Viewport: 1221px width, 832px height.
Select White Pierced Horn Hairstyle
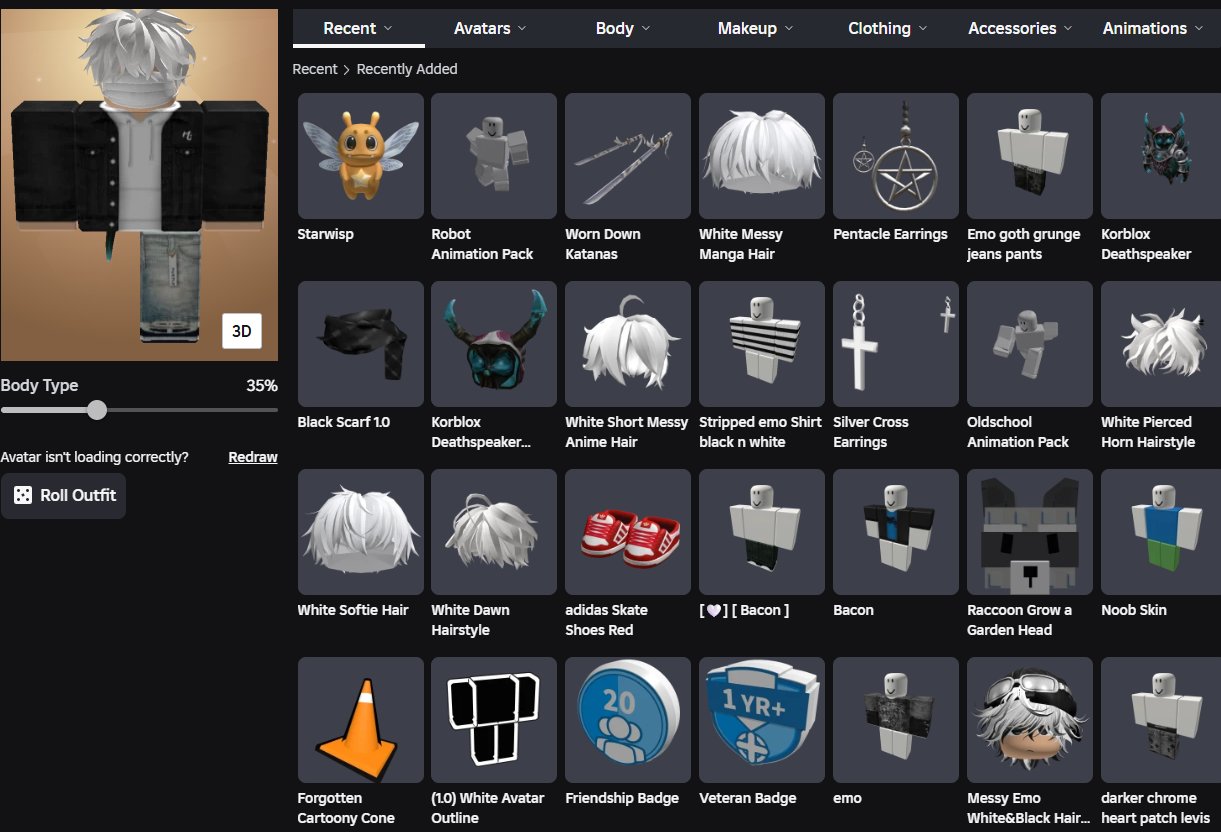(1161, 344)
